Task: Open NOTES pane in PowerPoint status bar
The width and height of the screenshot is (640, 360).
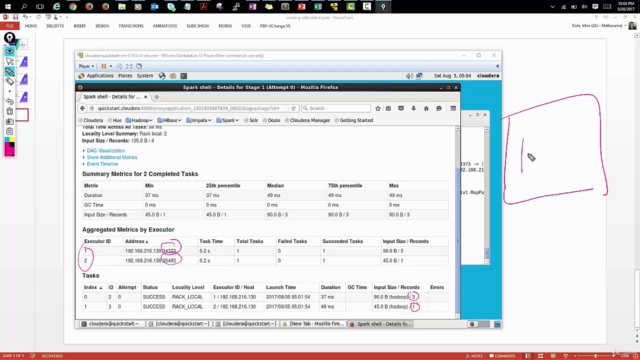Action: [474, 356]
